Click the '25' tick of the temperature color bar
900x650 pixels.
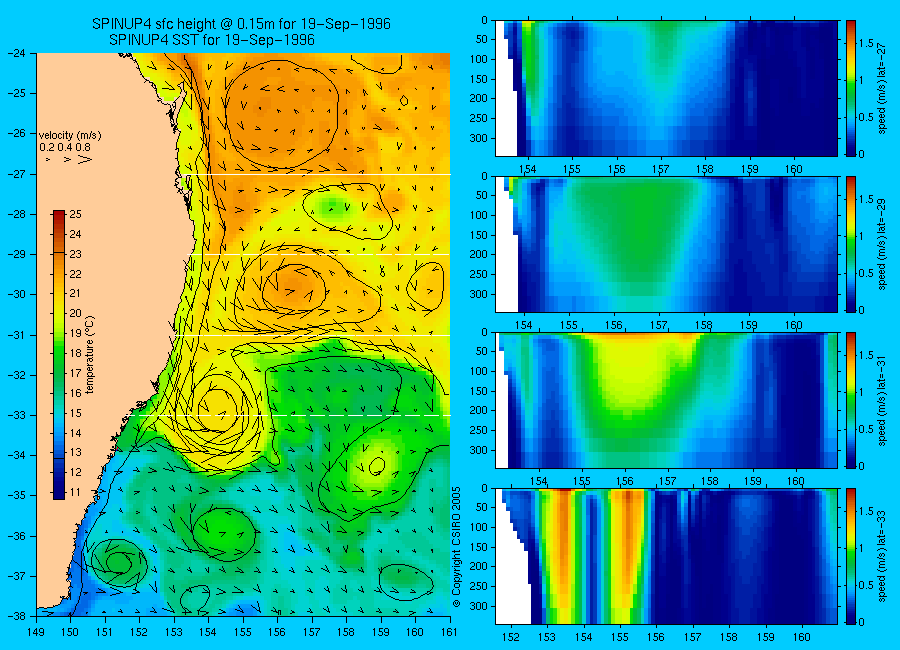(x=75, y=214)
